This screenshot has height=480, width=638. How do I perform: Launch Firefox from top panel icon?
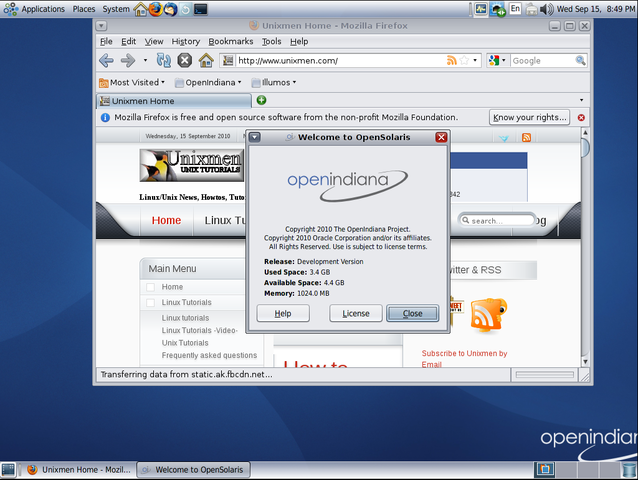[x=155, y=9]
